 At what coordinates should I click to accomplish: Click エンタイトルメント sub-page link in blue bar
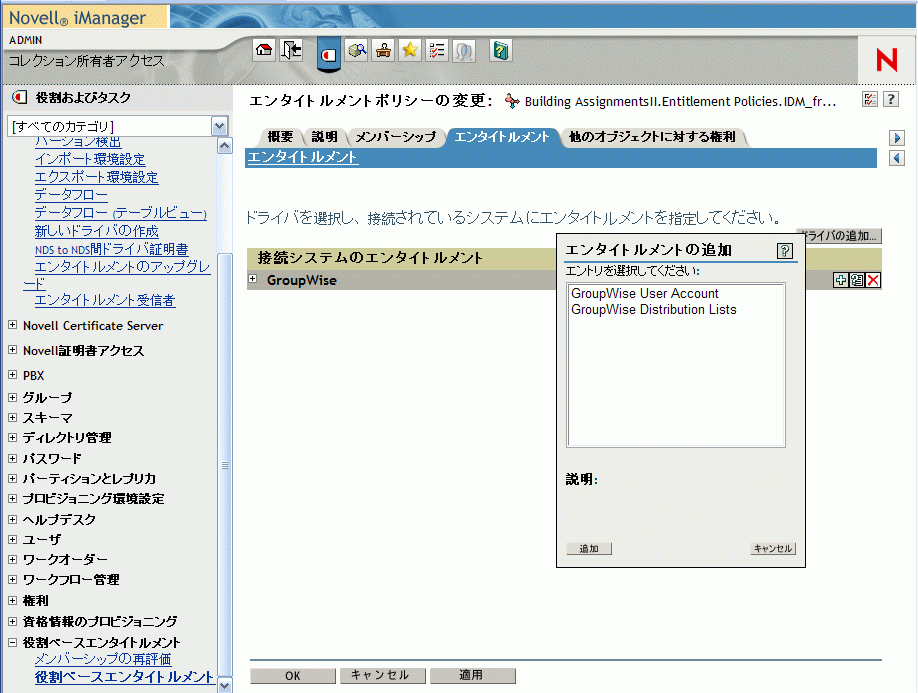[x=302, y=157]
